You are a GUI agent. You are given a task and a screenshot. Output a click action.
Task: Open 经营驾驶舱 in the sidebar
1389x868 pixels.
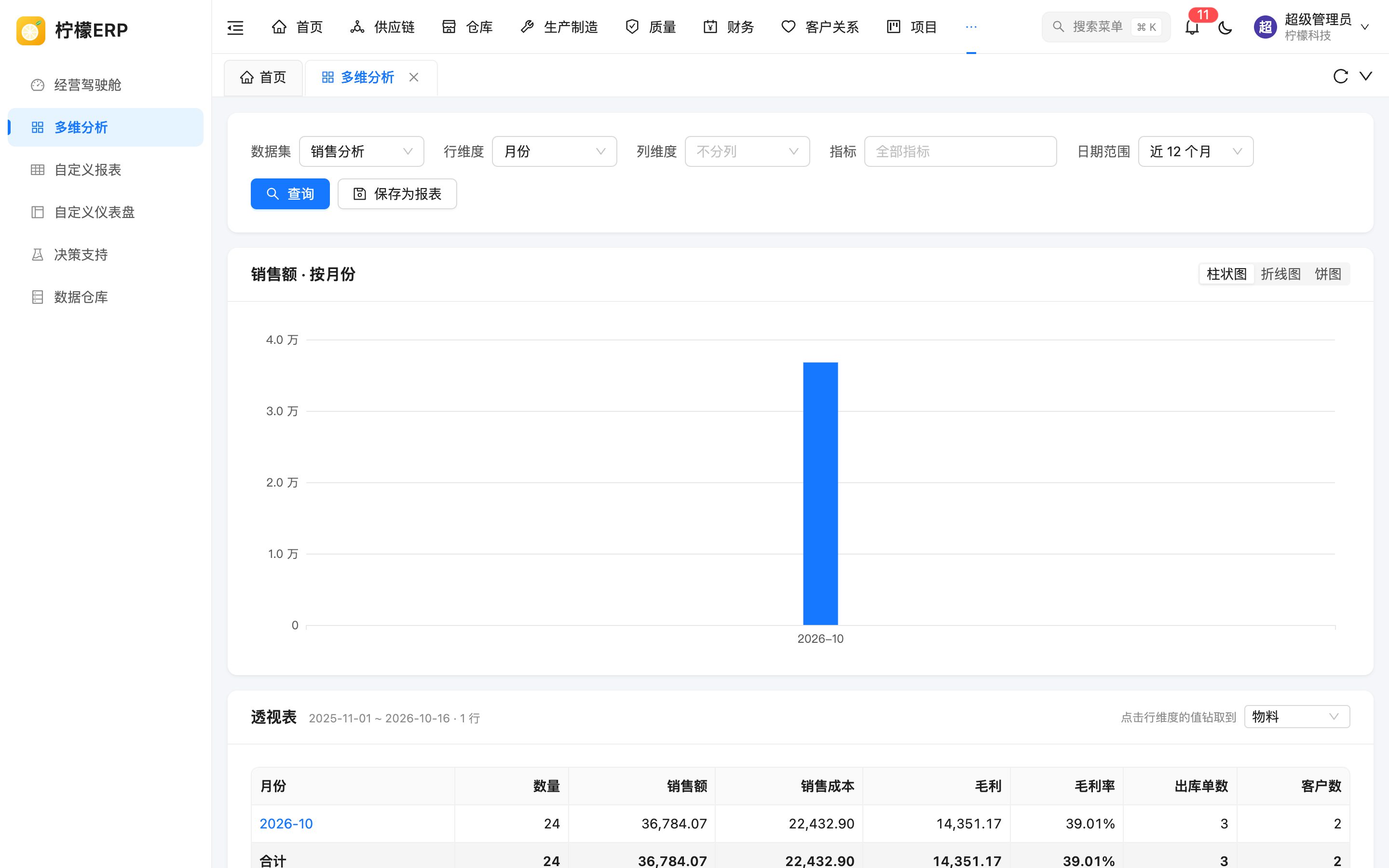106,85
